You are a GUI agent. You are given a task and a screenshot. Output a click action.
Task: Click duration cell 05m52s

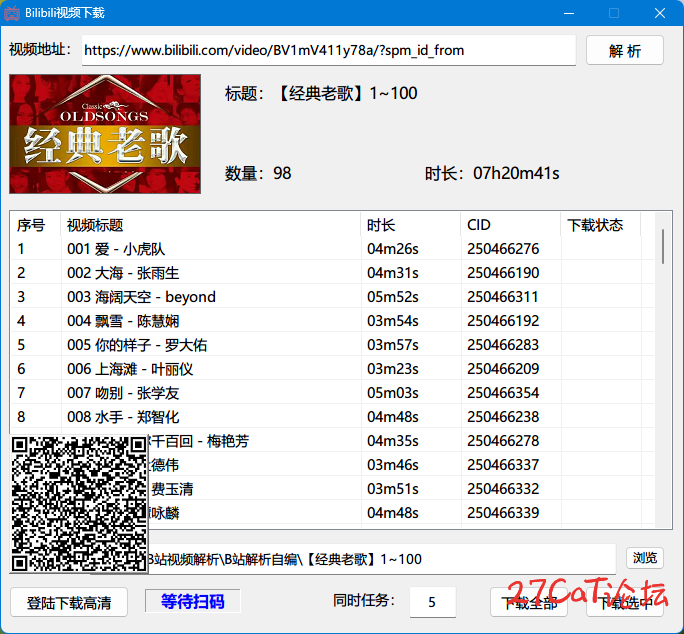pos(393,297)
